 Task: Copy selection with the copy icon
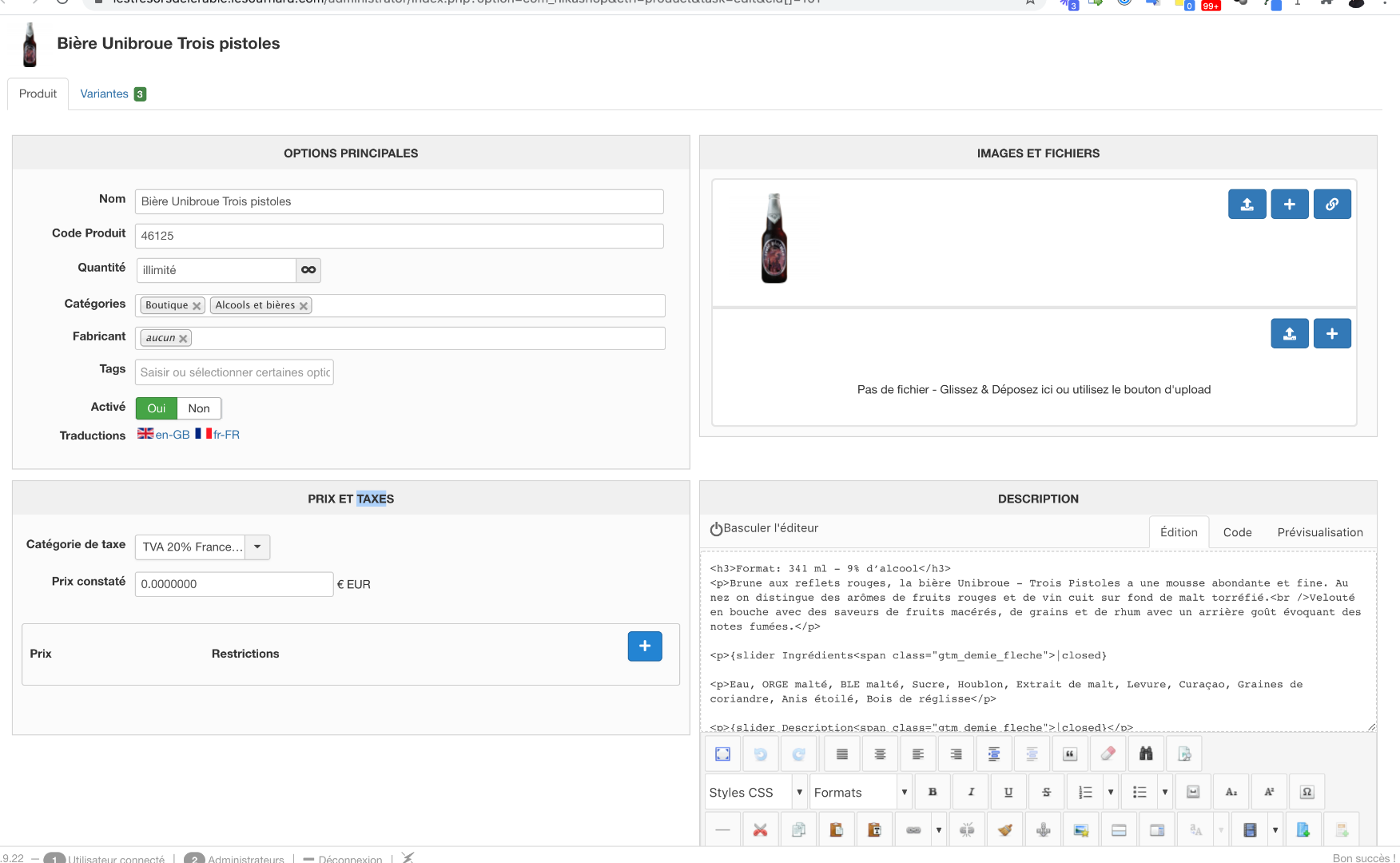coord(798,830)
